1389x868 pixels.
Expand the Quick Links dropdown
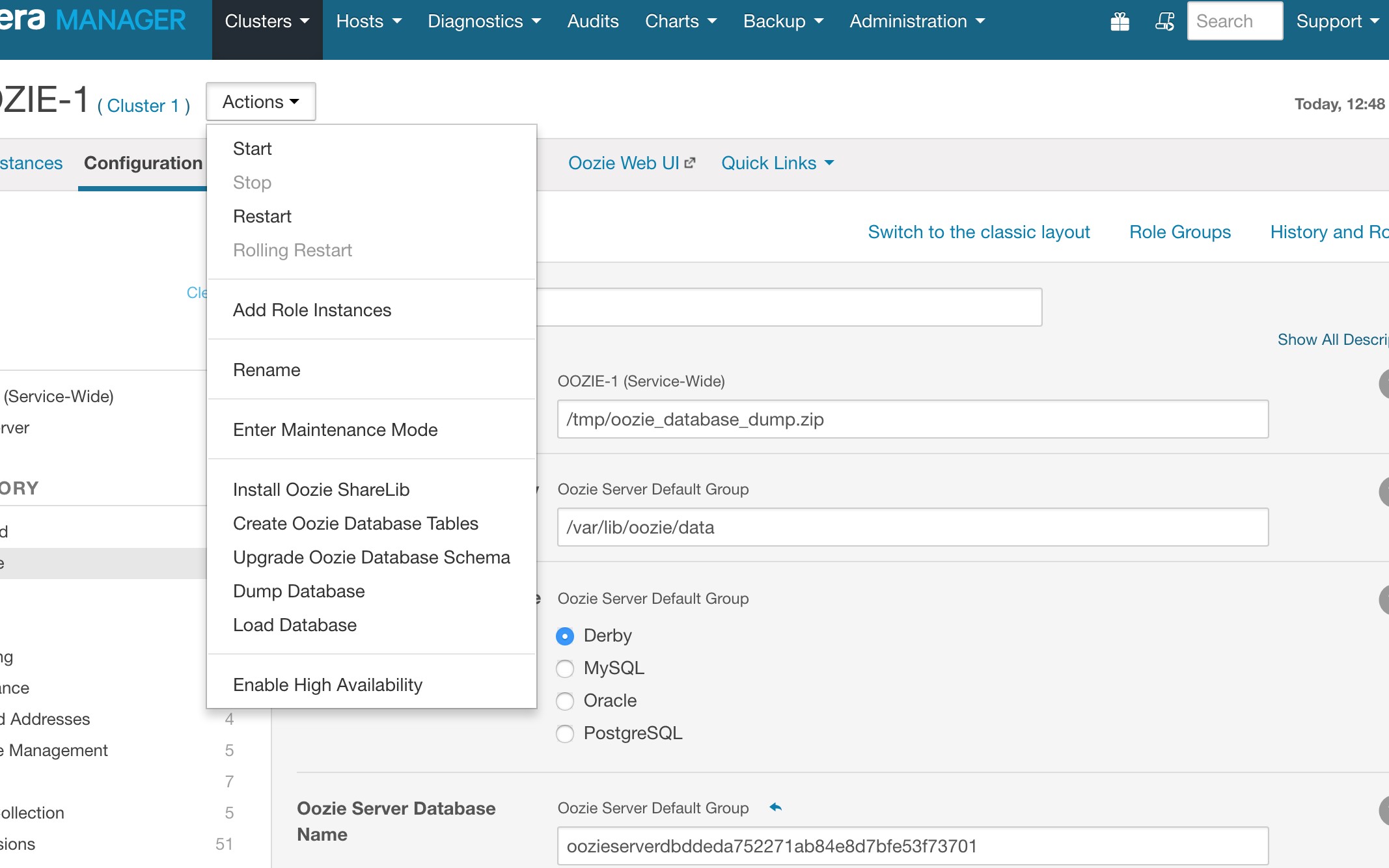tap(777, 163)
